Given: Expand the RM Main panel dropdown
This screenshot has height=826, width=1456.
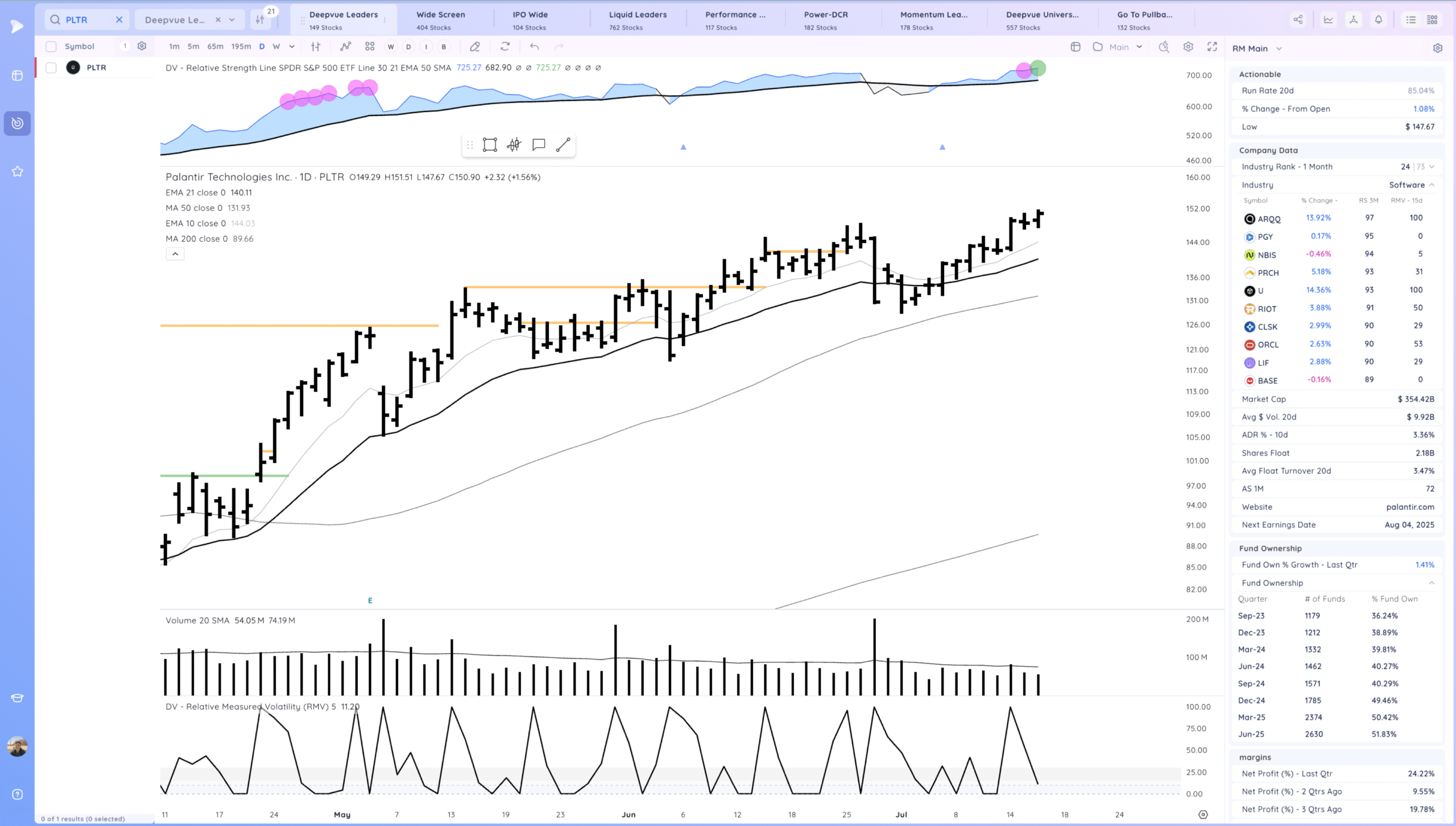Looking at the screenshot, I should (1279, 49).
